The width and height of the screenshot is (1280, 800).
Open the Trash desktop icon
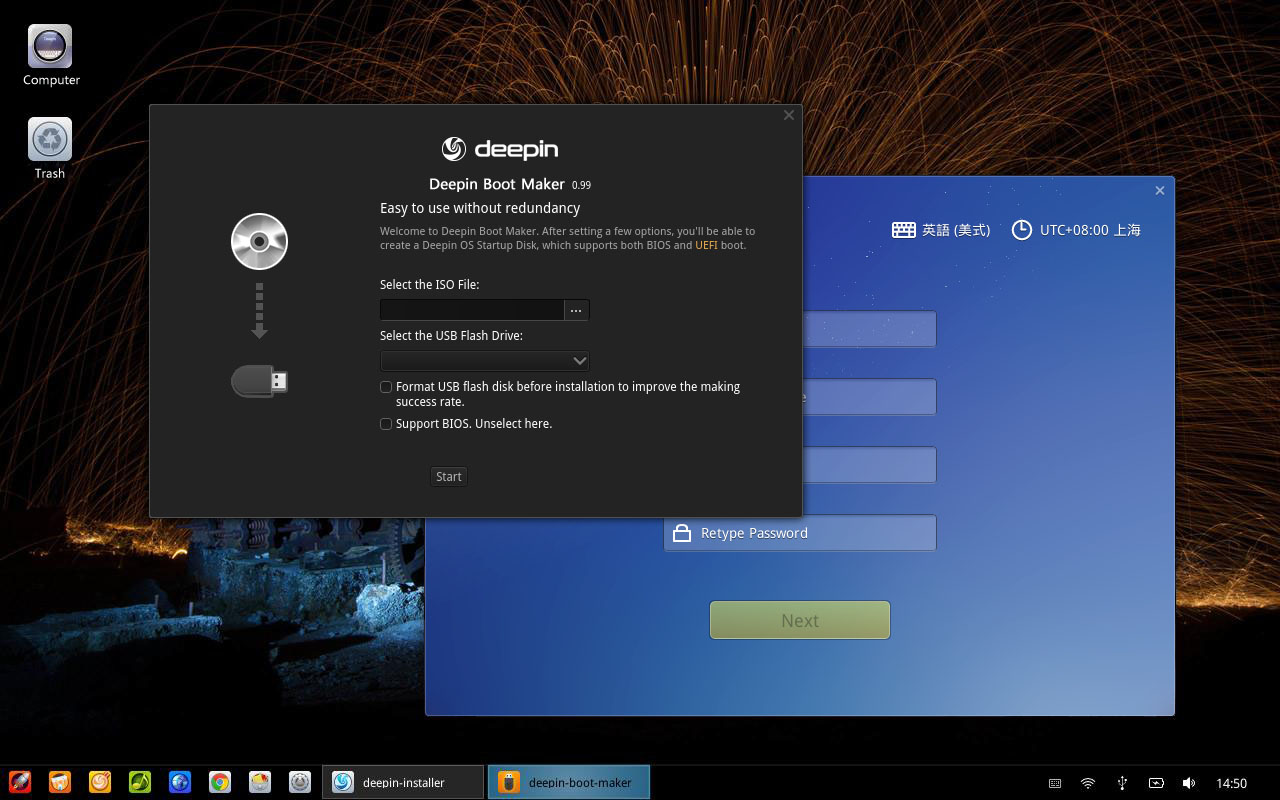(x=50, y=148)
